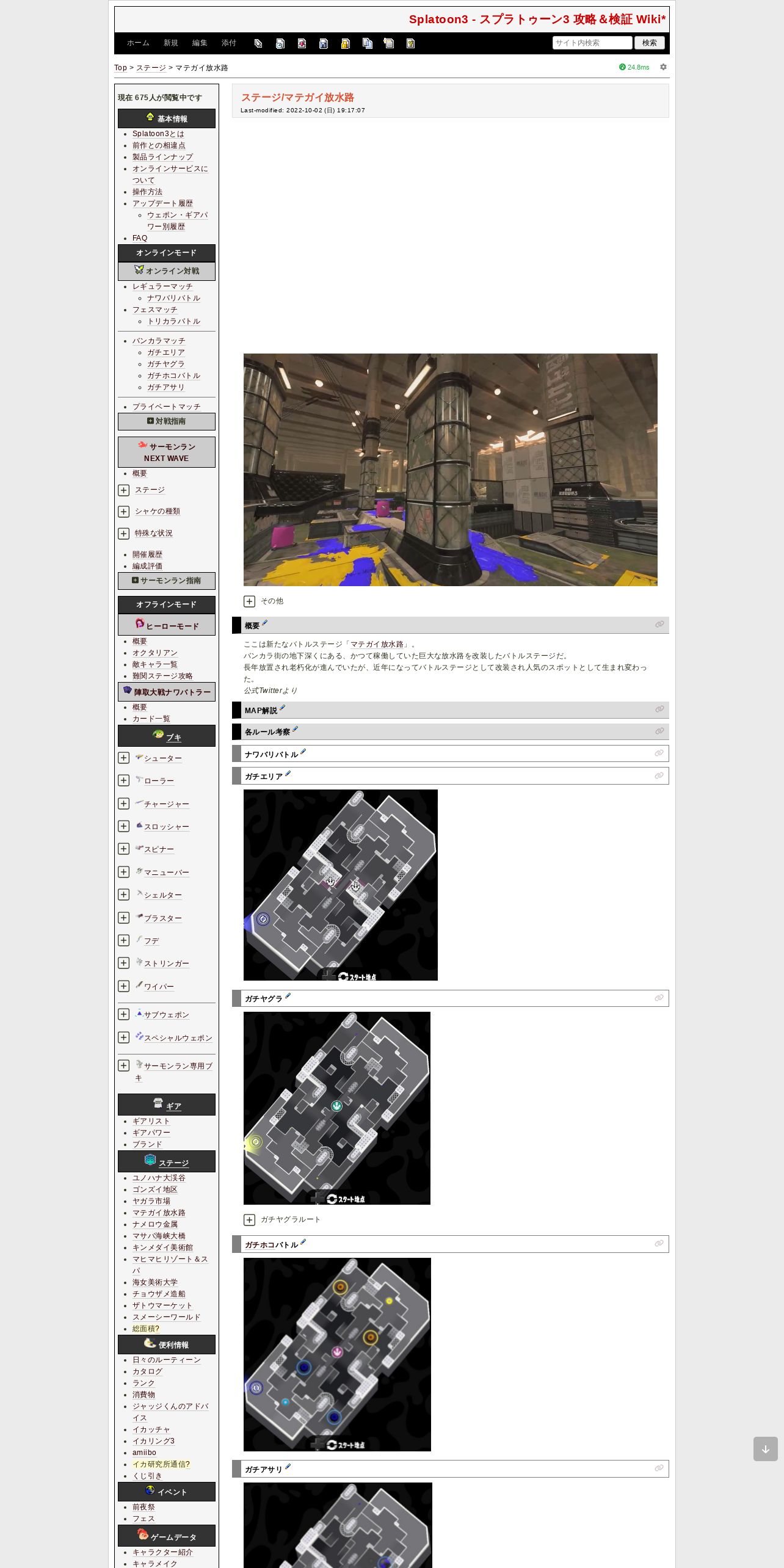Click the duplicate page icon
Image resolution: width=784 pixels, height=1568 pixels.
pos(367,43)
